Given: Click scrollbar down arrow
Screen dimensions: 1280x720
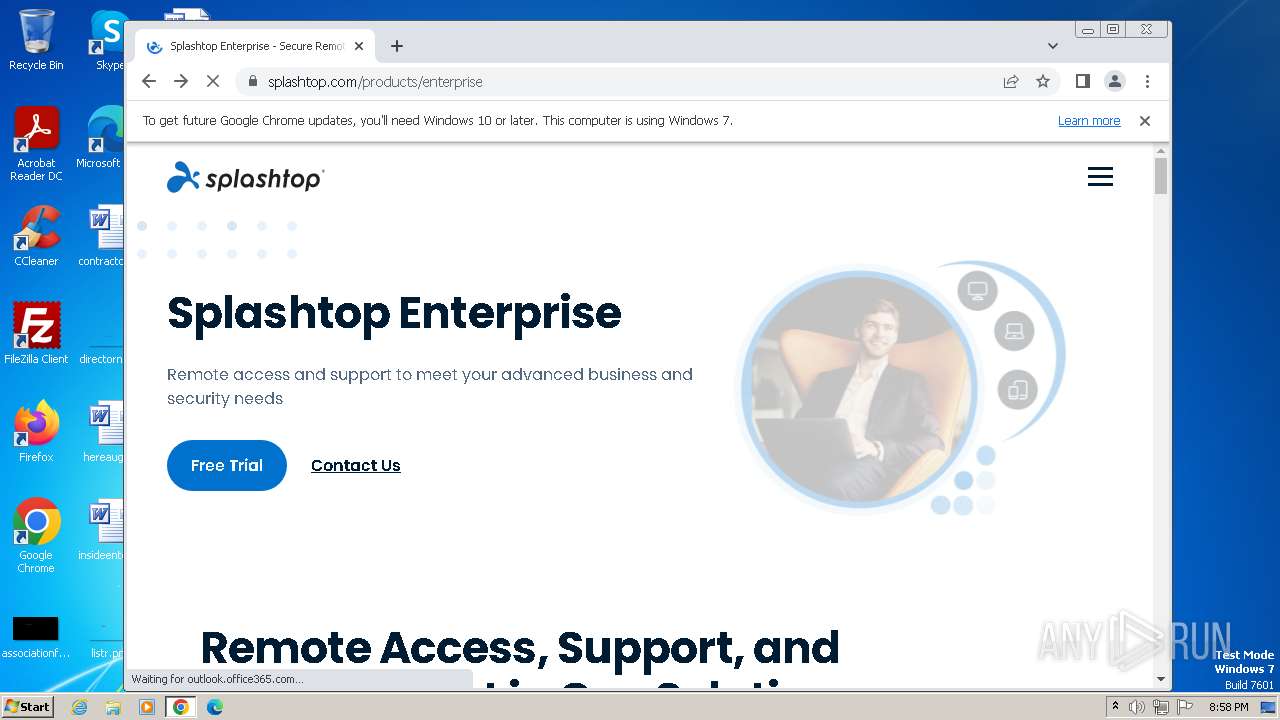Looking at the screenshot, I should (1160, 679).
